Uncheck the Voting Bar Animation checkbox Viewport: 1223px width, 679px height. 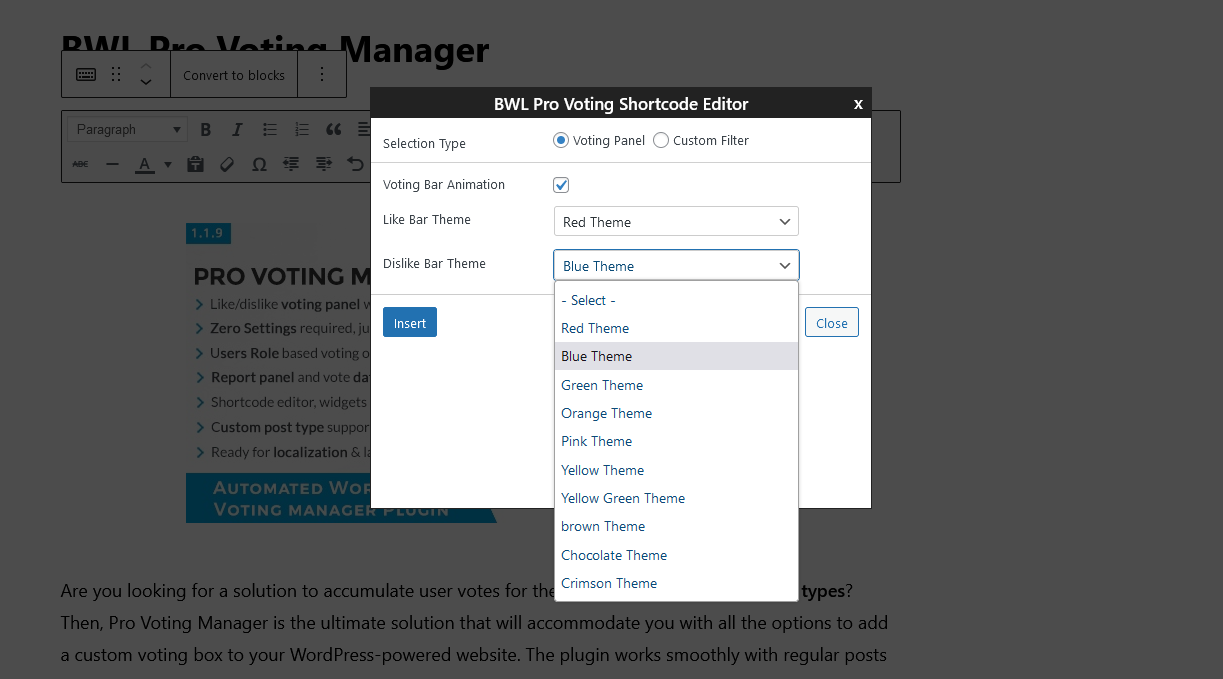point(561,185)
